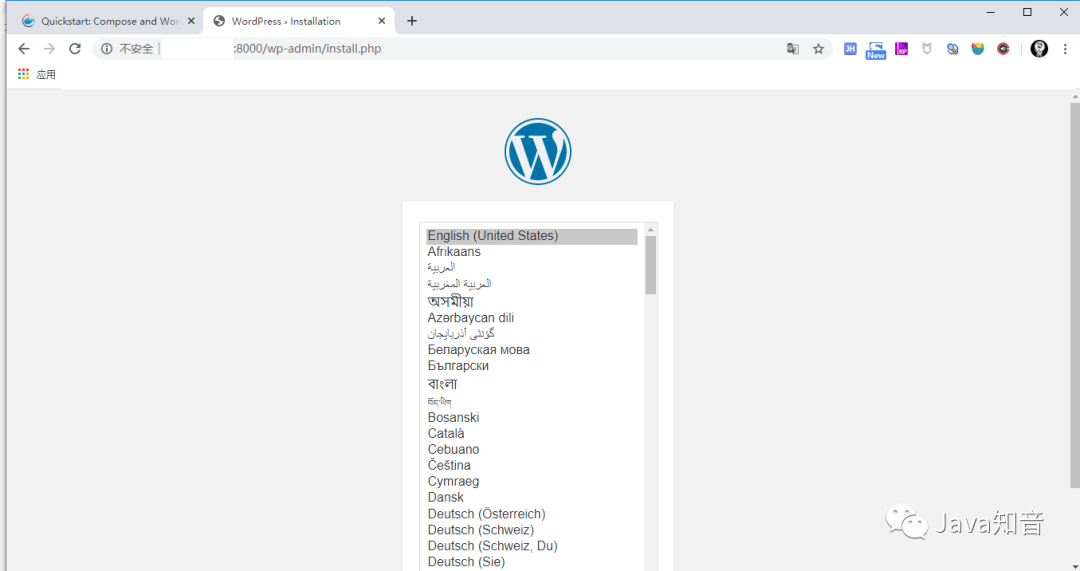Select Dansk language option
This screenshot has width=1080, height=571.
click(x=446, y=497)
